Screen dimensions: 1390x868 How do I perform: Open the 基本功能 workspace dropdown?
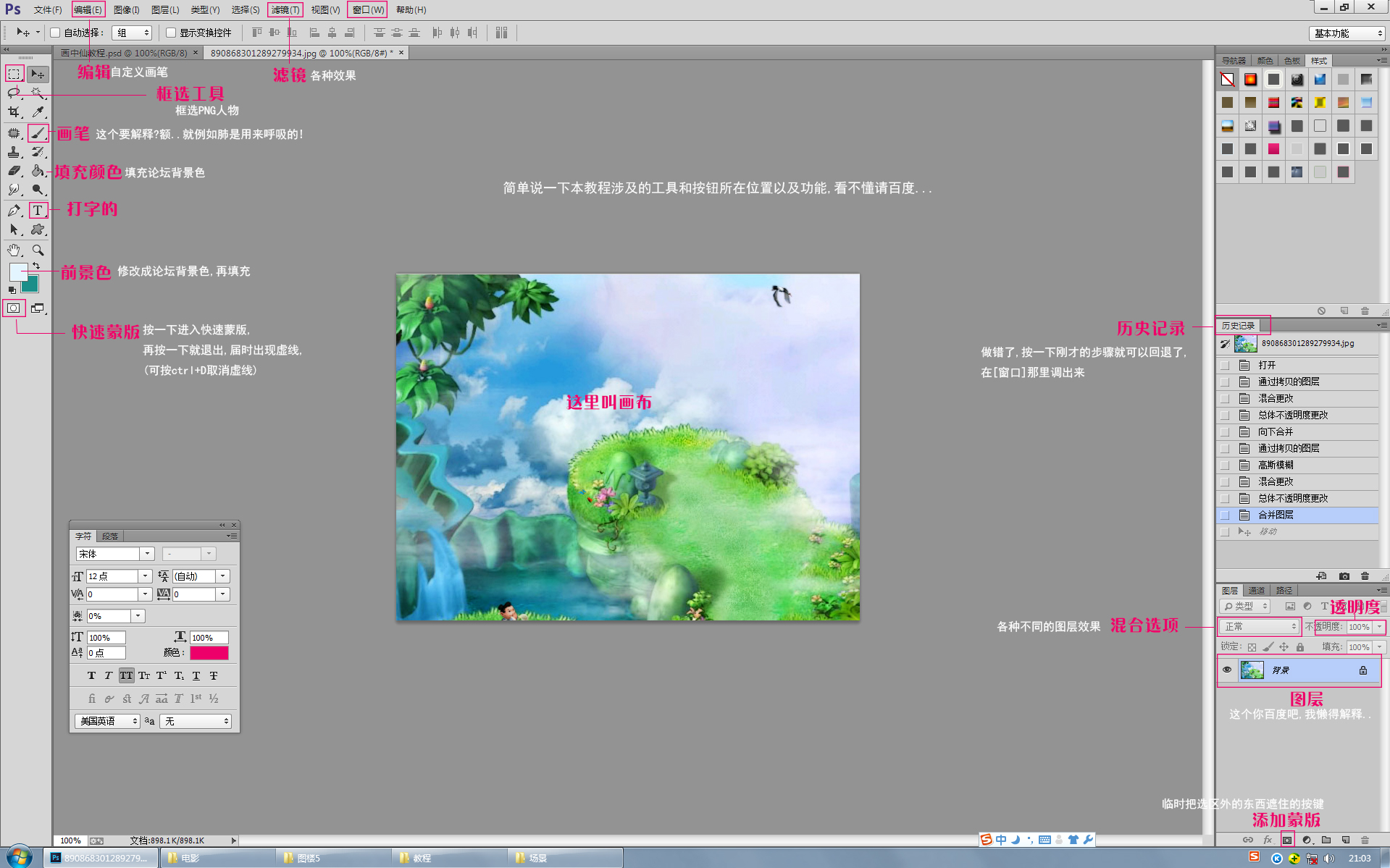1347,33
